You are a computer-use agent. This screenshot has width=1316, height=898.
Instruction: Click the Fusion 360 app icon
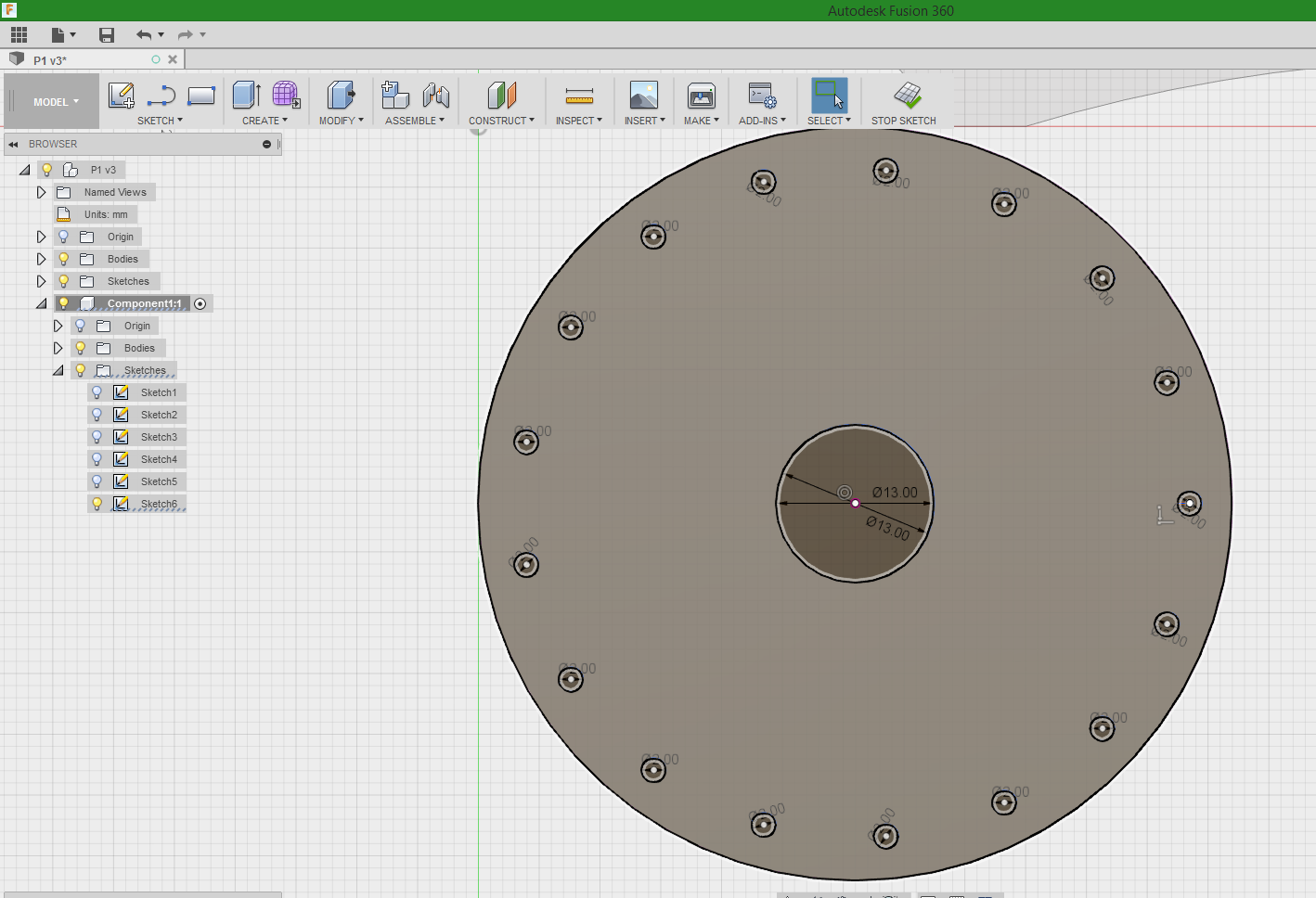(9, 10)
